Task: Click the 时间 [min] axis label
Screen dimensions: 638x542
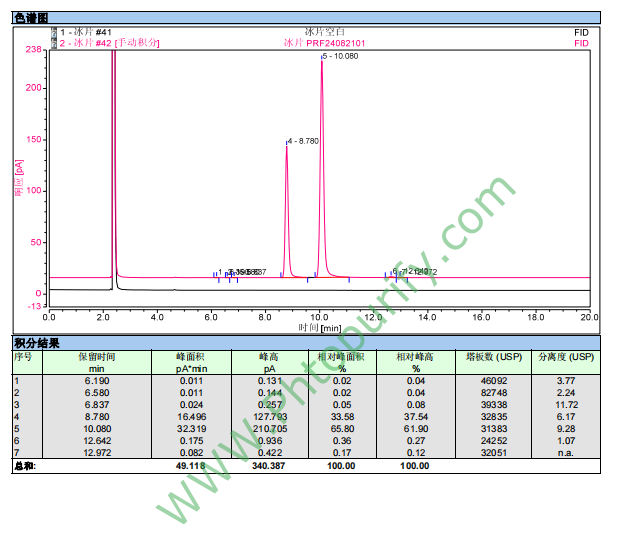Action: point(319,328)
